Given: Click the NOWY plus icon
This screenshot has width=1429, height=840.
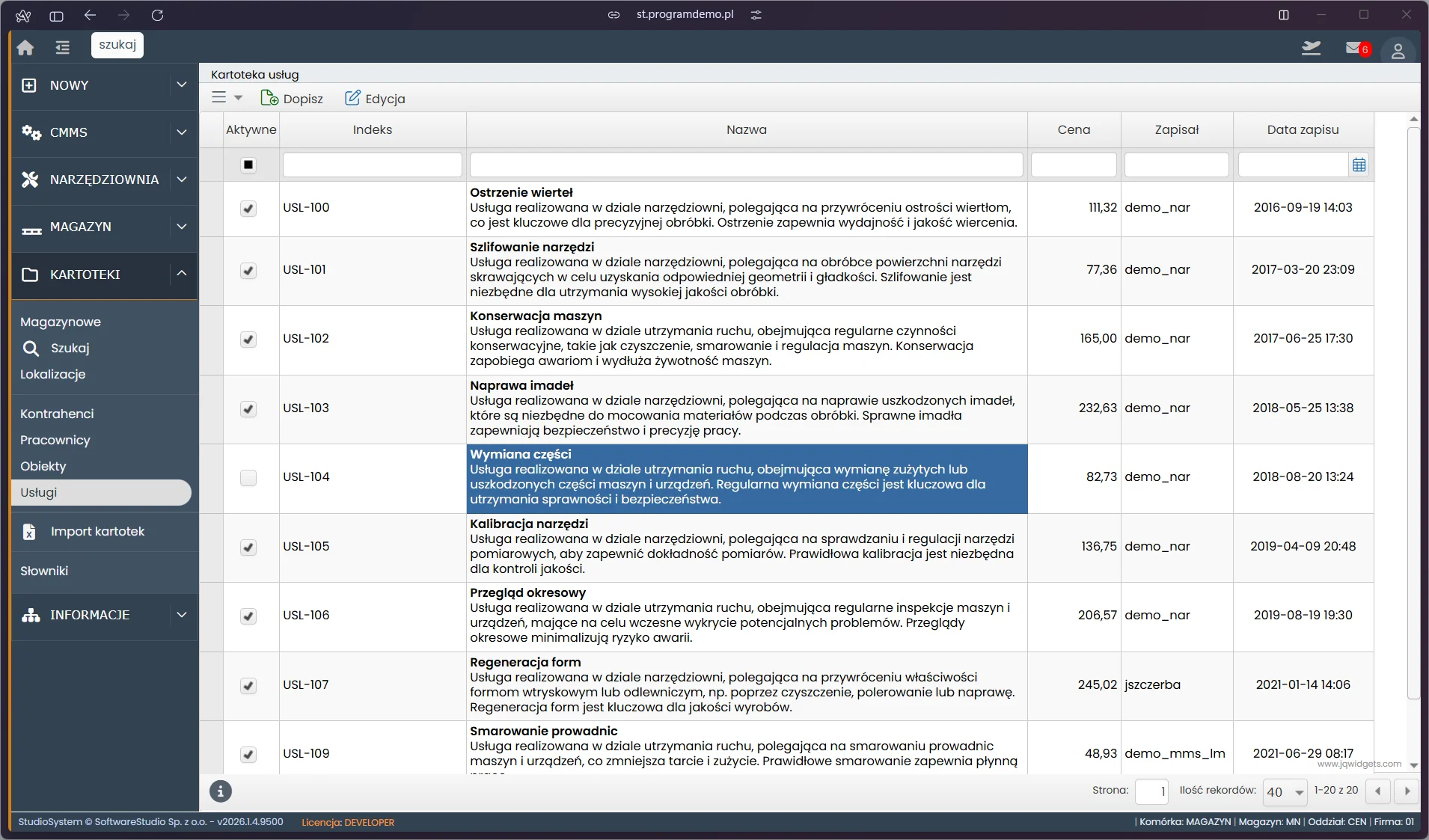Looking at the screenshot, I should pos(29,85).
